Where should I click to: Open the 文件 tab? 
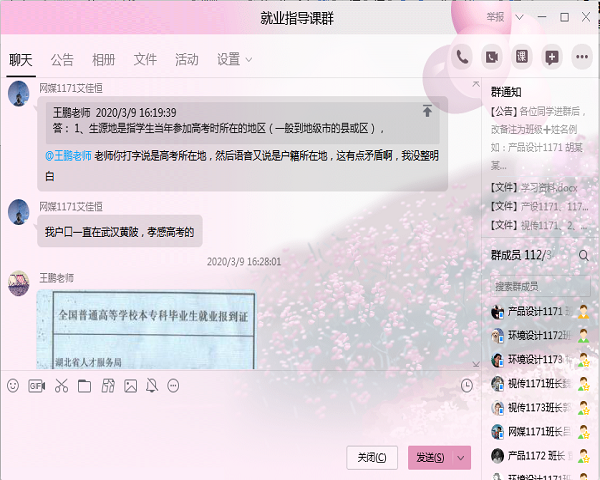[145, 60]
